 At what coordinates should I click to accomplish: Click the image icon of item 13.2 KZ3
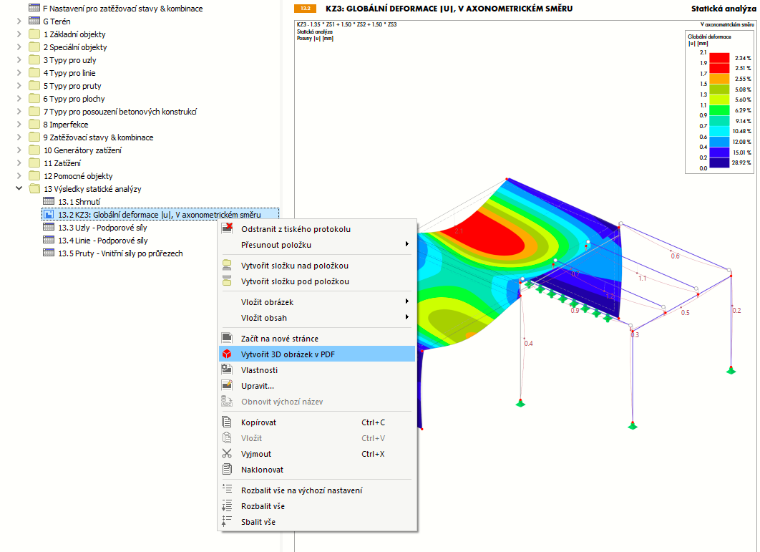point(48,214)
